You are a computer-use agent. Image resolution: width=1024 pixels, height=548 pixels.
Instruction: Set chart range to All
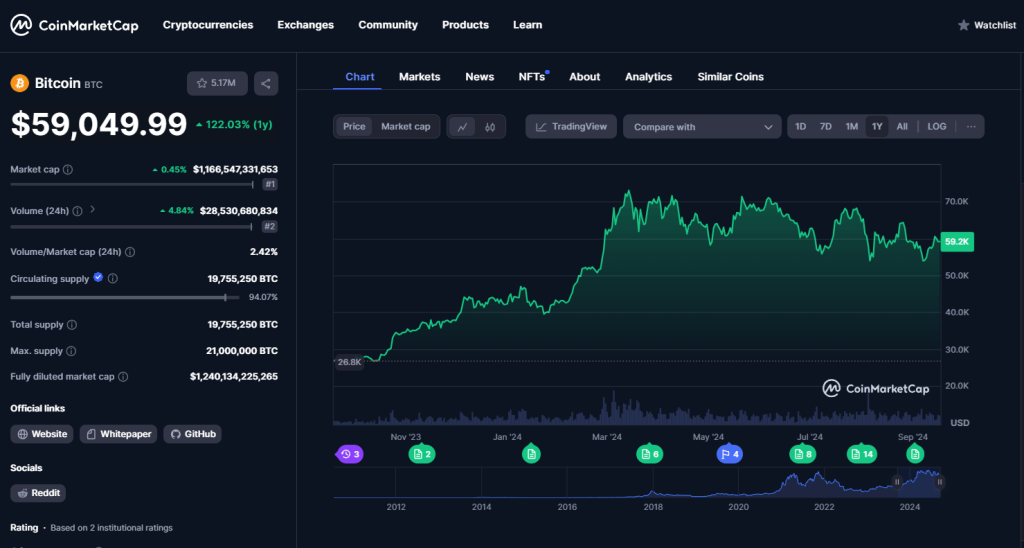click(902, 127)
